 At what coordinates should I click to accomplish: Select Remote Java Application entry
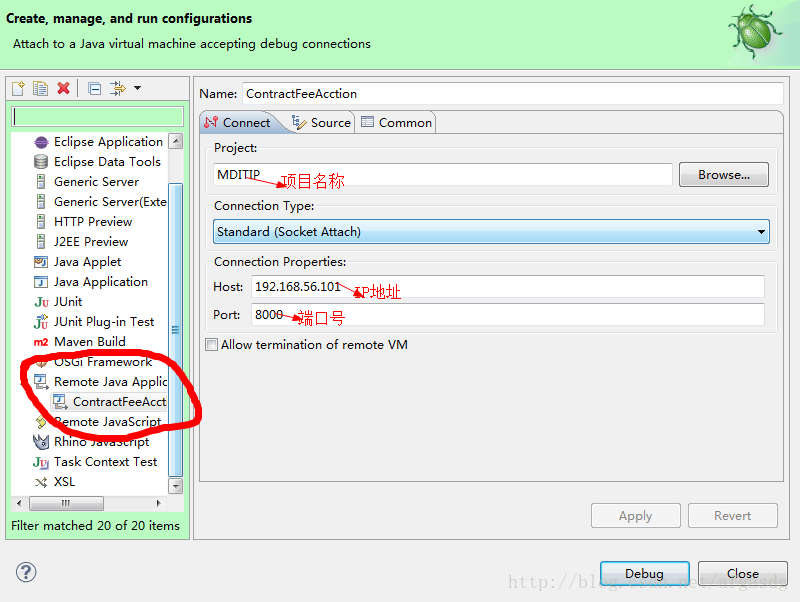[x=111, y=382]
